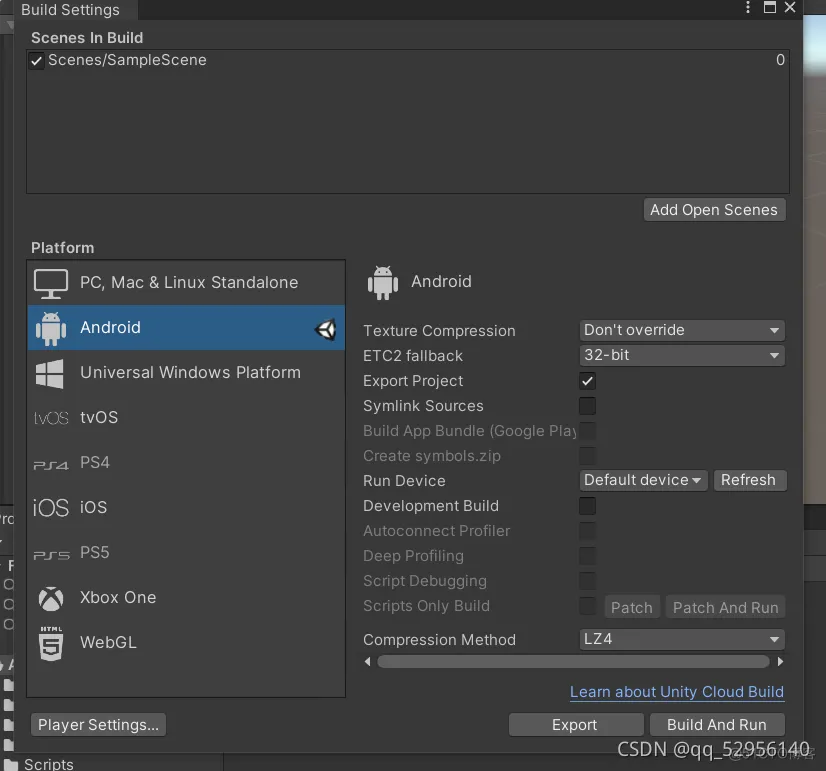Open the Build Settings kebab menu icon
This screenshot has width=826, height=771.
pyautogui.click(x=748, y=7)
